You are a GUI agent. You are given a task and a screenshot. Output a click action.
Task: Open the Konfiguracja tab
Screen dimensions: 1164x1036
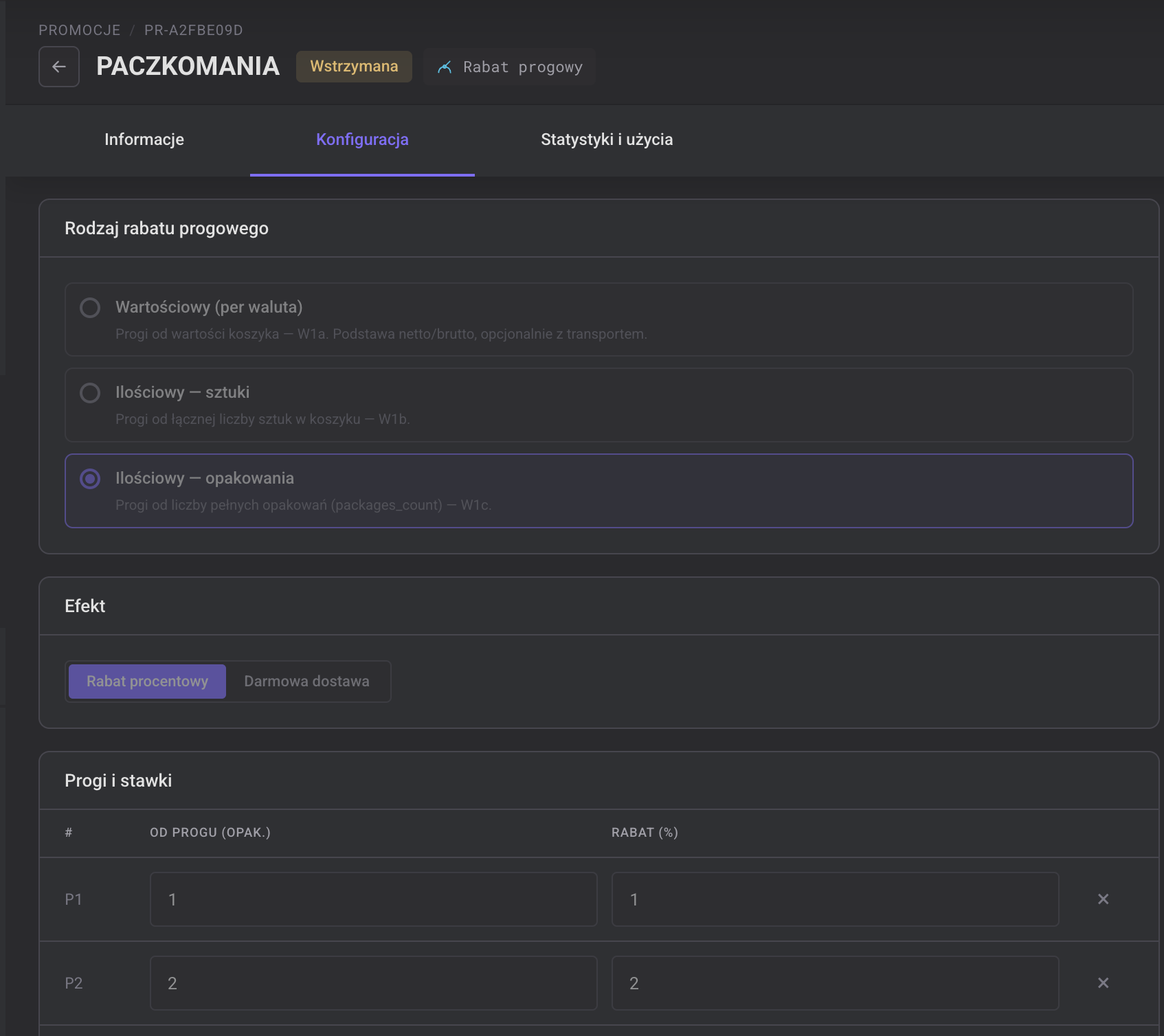[x=362, y=139]
